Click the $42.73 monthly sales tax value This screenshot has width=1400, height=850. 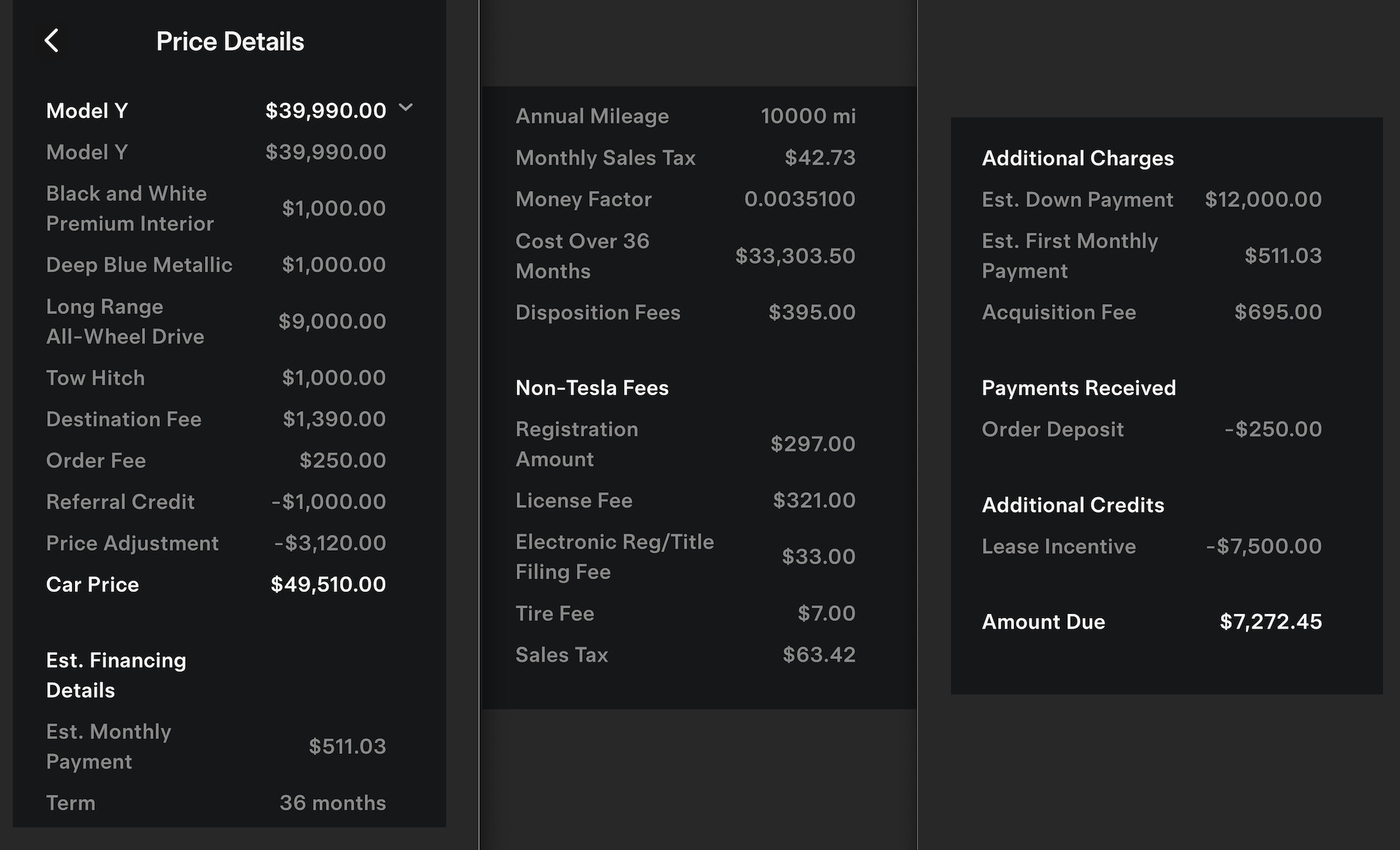pyautogui.click(x=820, y=158)
